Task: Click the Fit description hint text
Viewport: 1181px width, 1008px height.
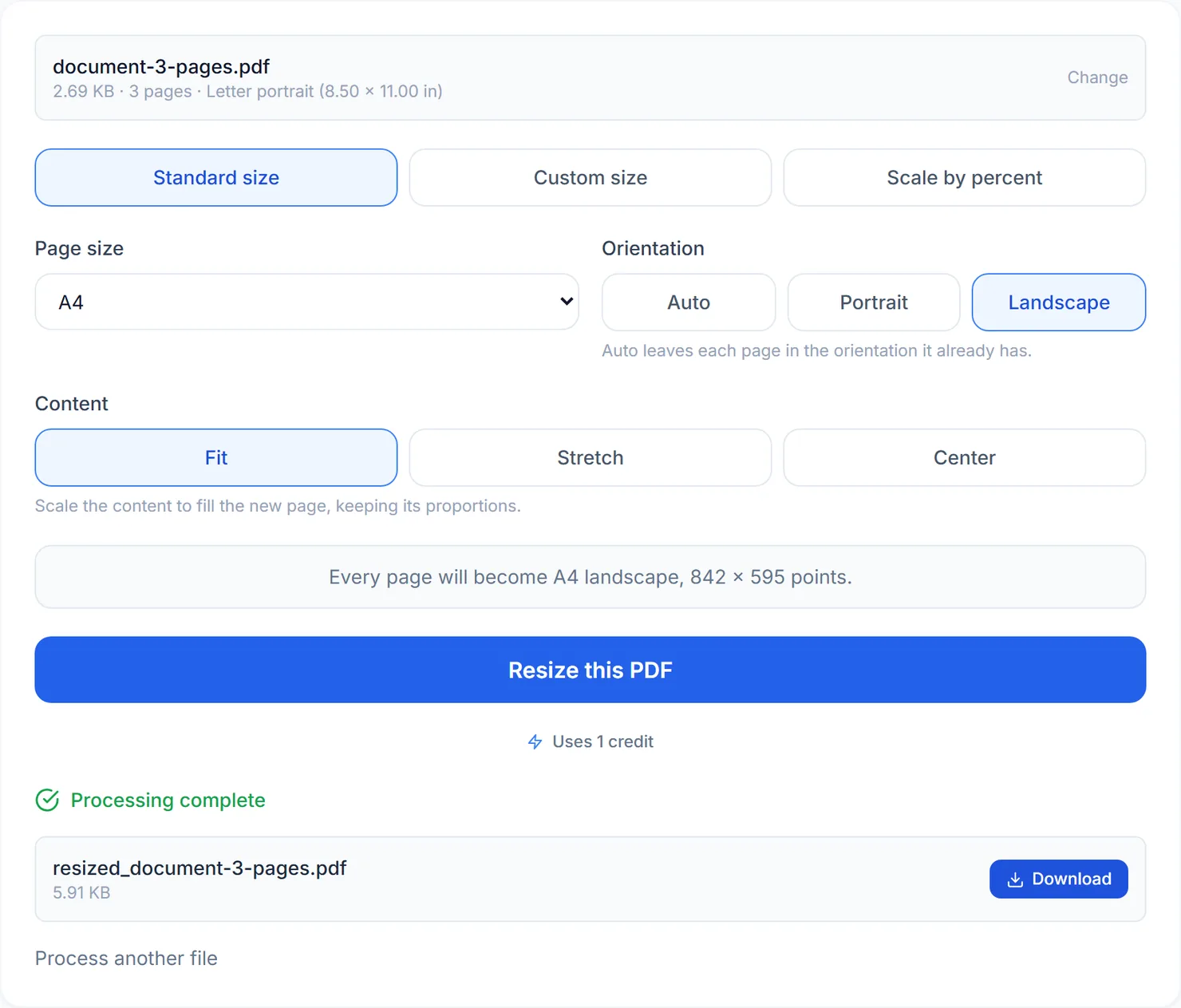Action: click(x=278, y=506)
